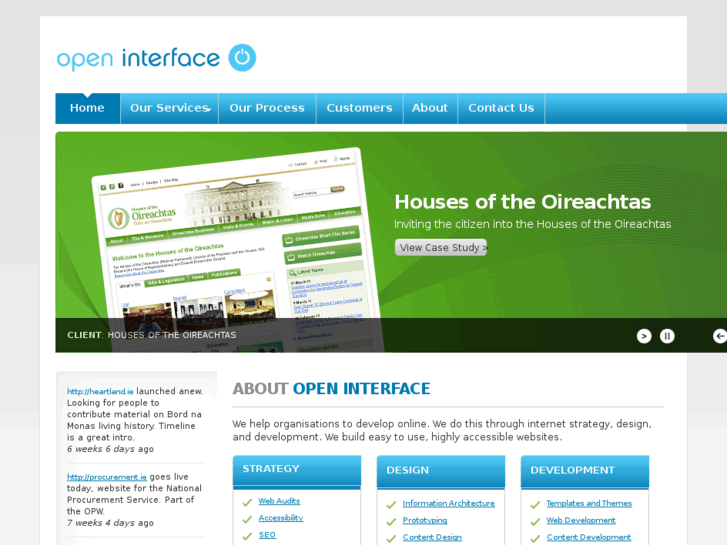The height and width of the screenshot is (545, 727).
Task: Open the SEO link
Action: click(x=267, y=535)
